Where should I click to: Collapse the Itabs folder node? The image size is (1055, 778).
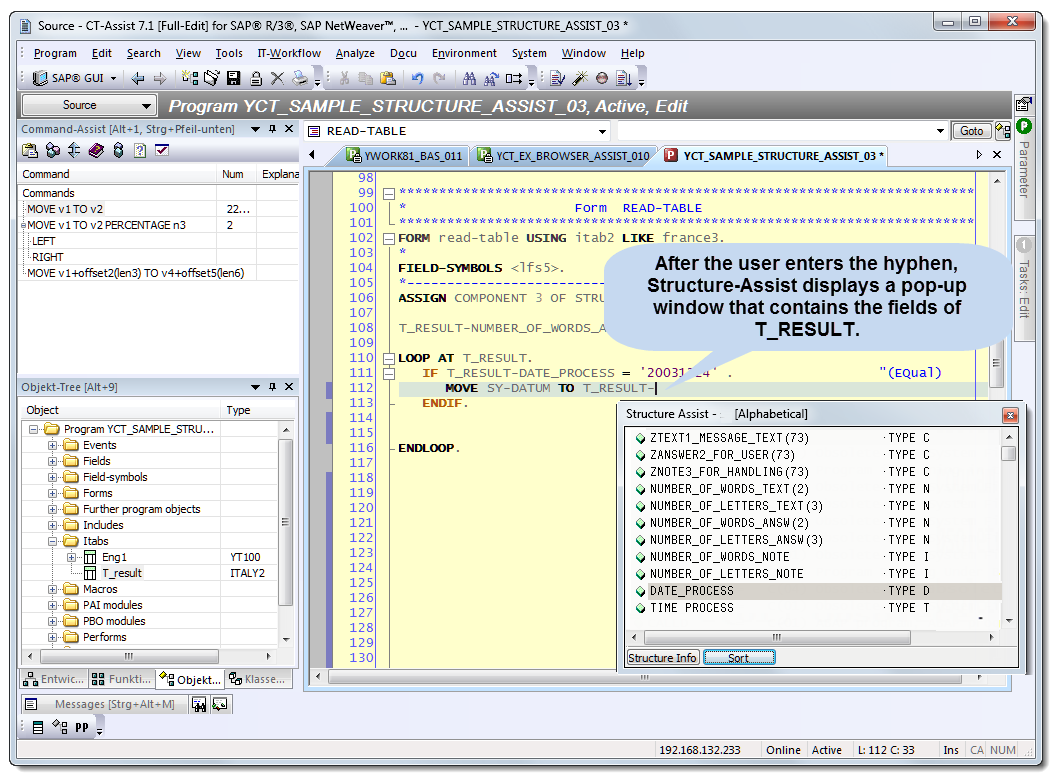click(53, 541)
